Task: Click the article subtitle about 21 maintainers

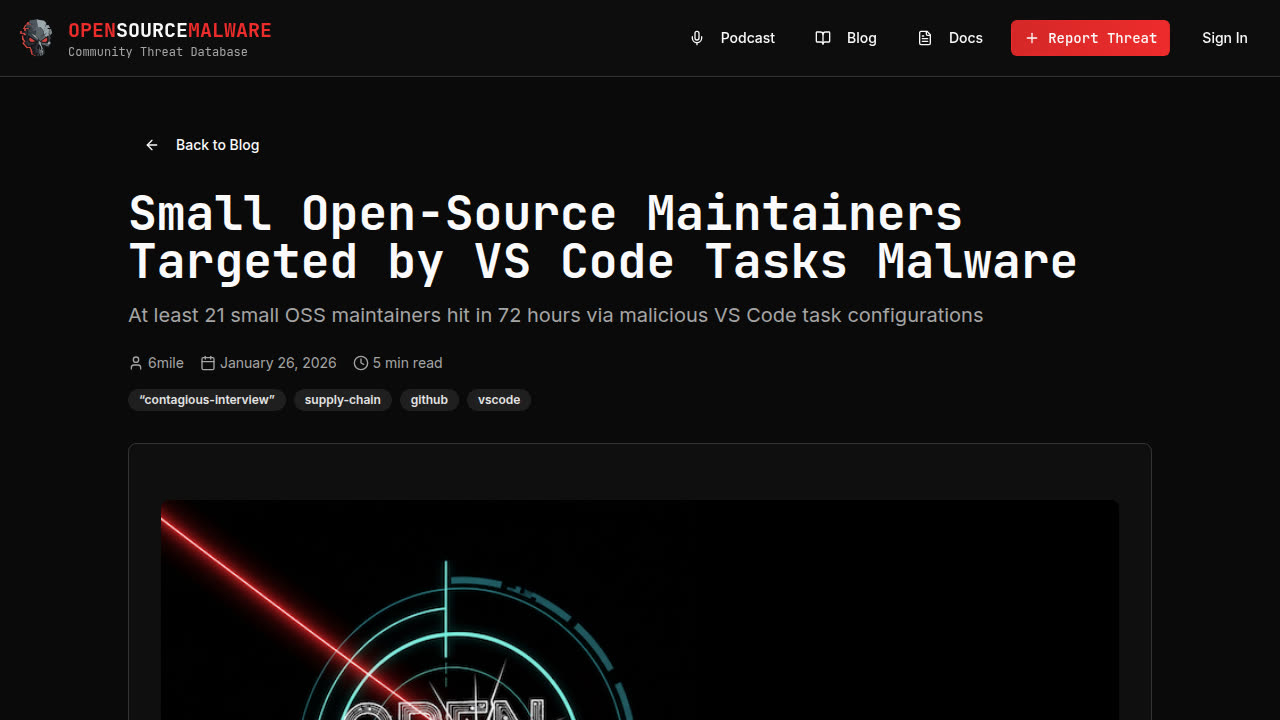Action: (x=556, y=315)
